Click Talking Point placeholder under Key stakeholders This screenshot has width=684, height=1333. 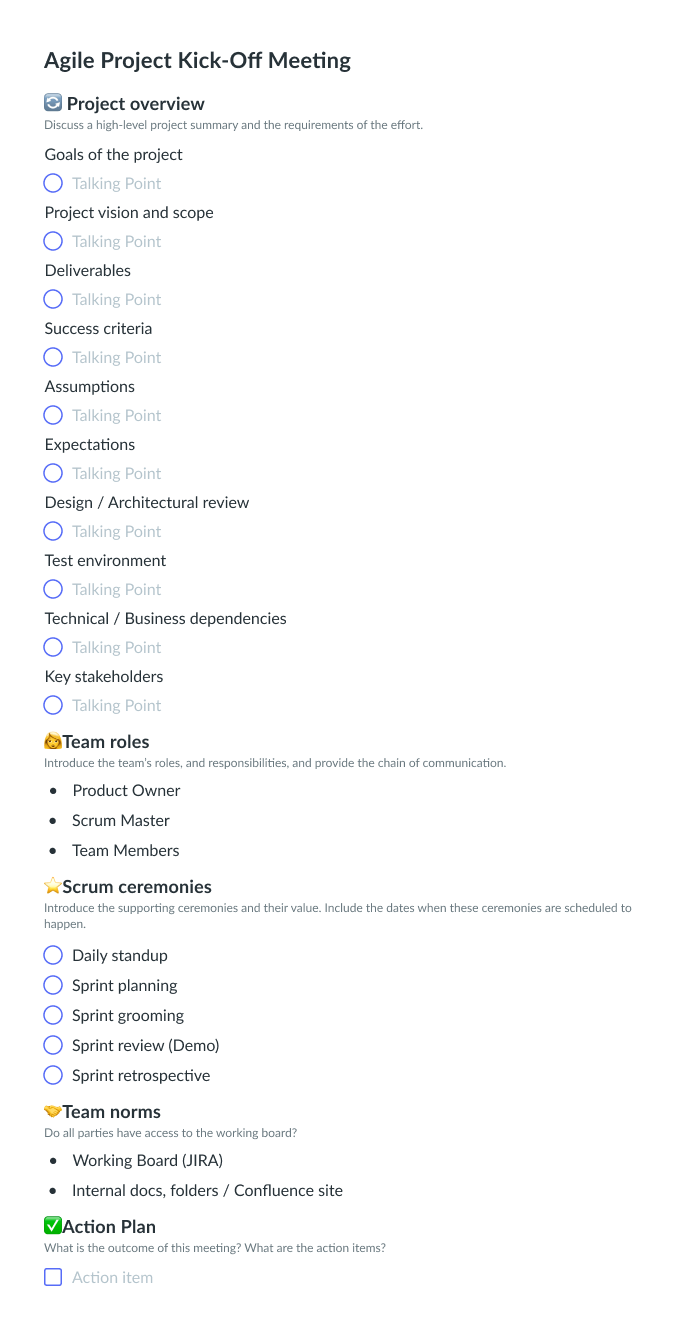pyautogui.click(x=116, y=705)
